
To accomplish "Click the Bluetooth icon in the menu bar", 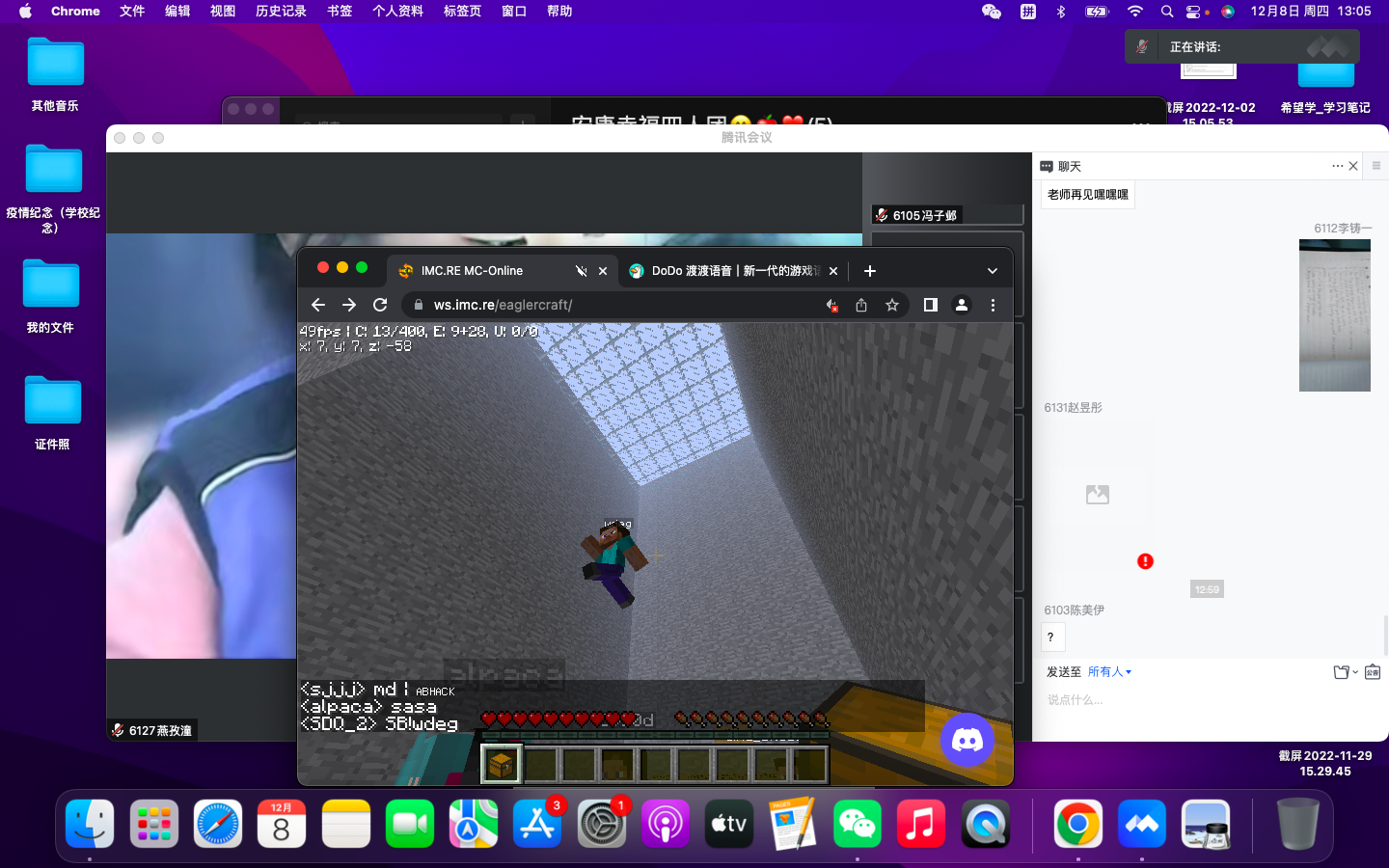I will 1061,12.
